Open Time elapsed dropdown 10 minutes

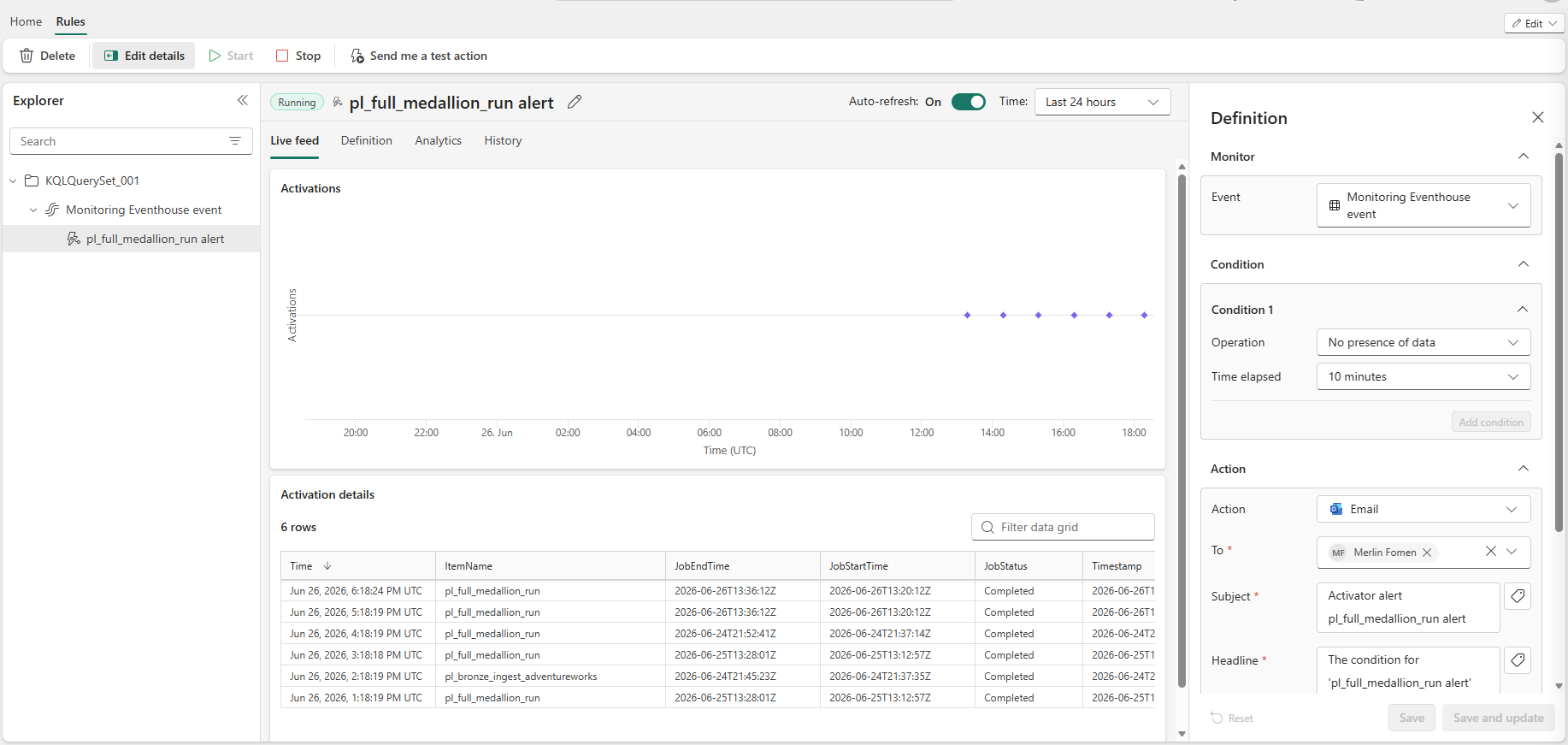1424,376
